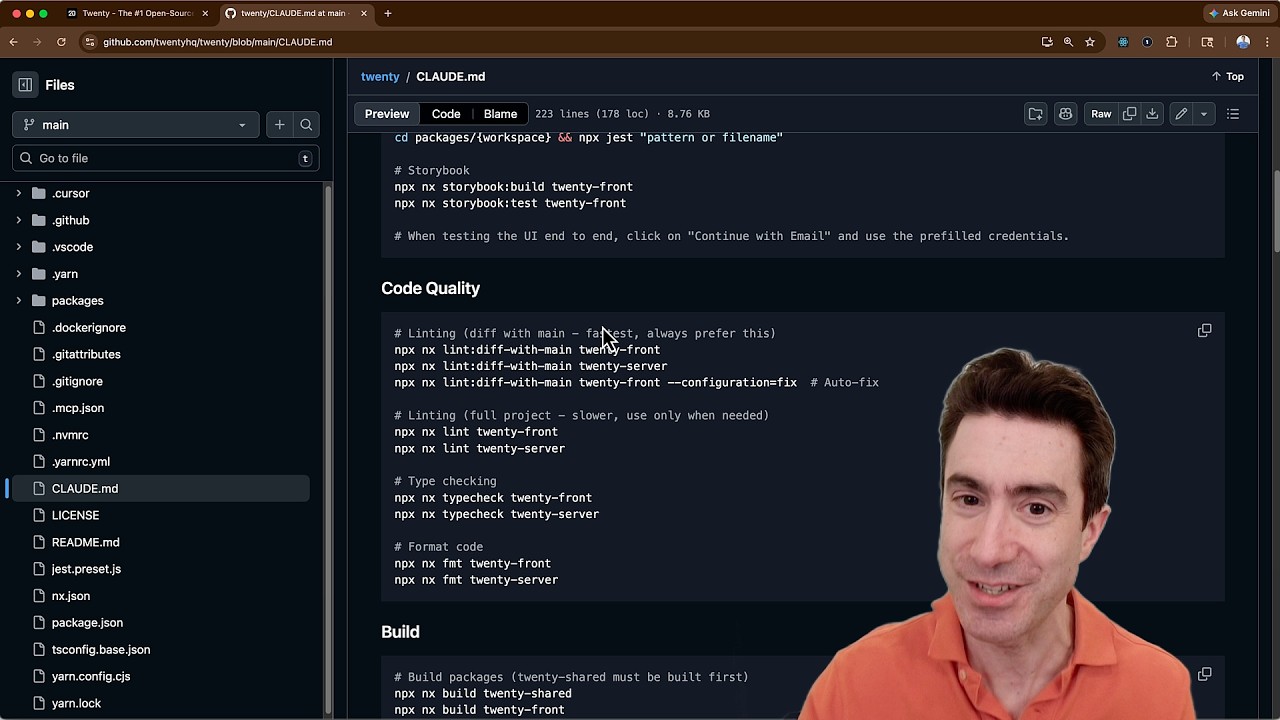Click the Build heading
1280x720 pixels.
[400, 632]
